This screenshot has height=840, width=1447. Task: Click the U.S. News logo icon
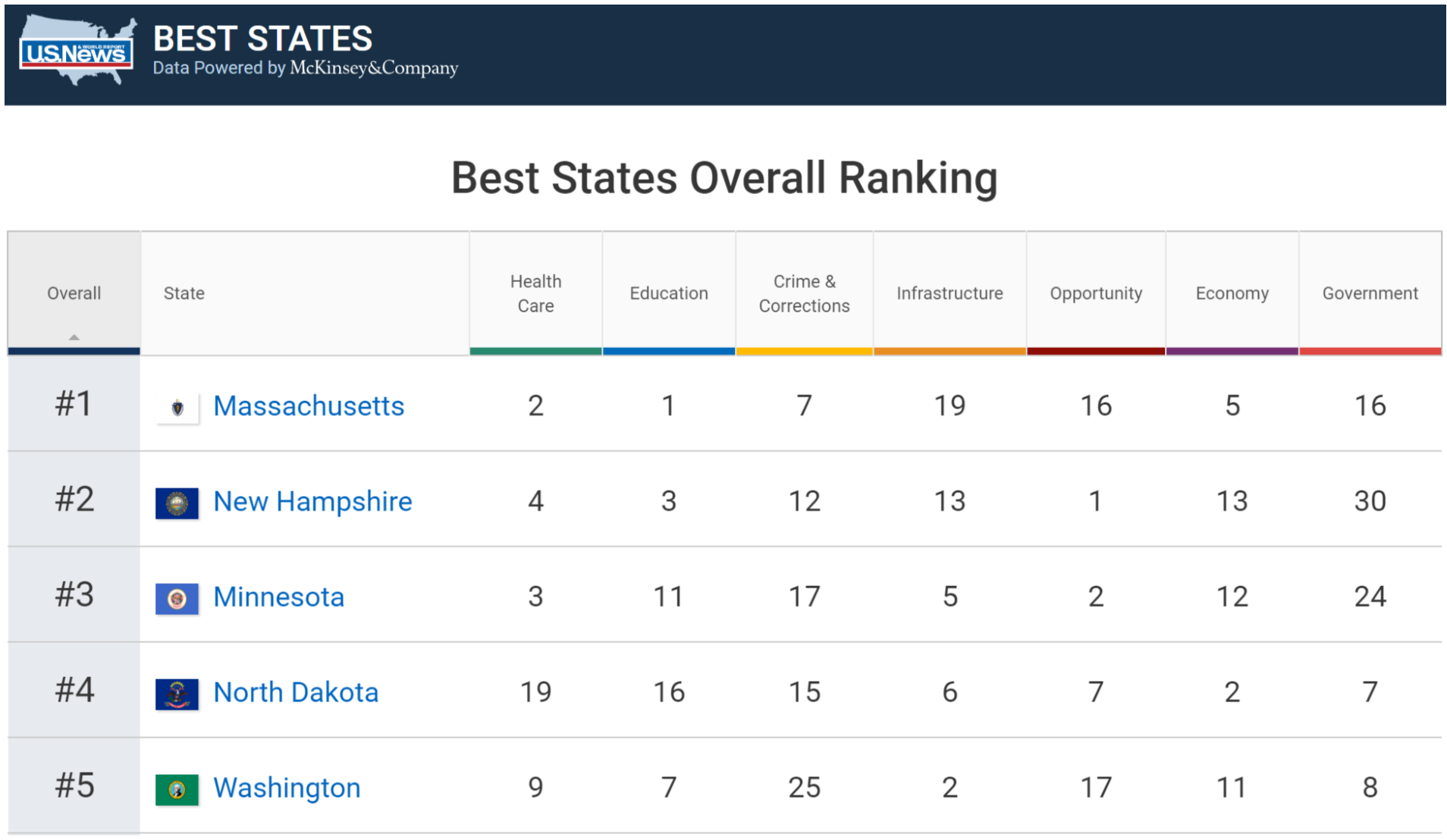(76, 52)
